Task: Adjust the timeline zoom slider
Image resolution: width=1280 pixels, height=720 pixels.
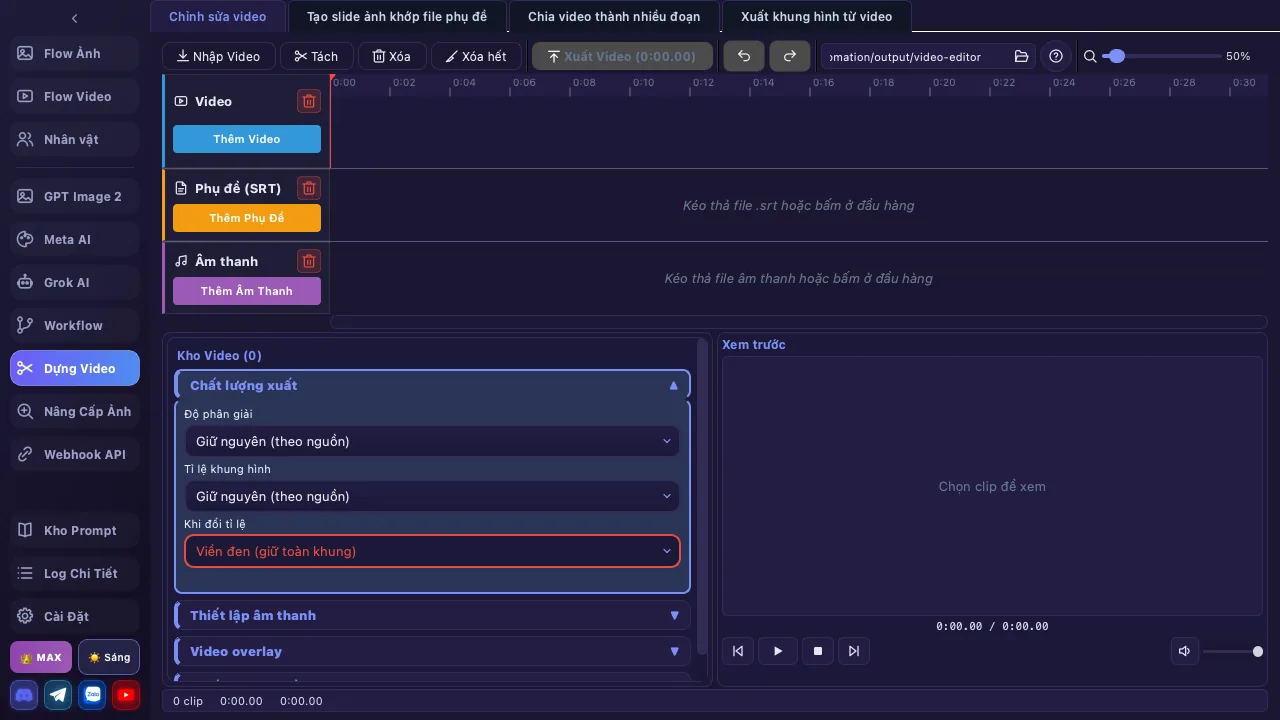Action: 1161,56
